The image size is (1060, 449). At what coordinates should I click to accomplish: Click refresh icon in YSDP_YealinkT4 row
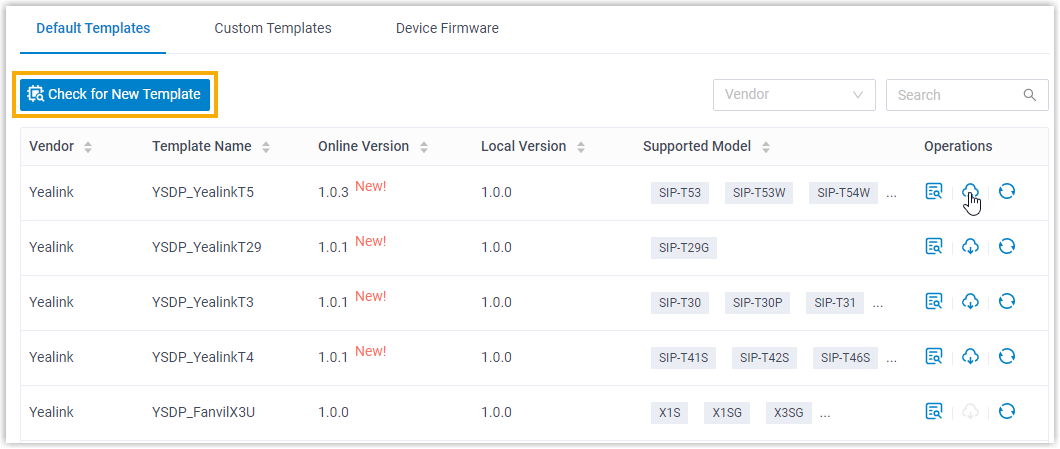1007,357
